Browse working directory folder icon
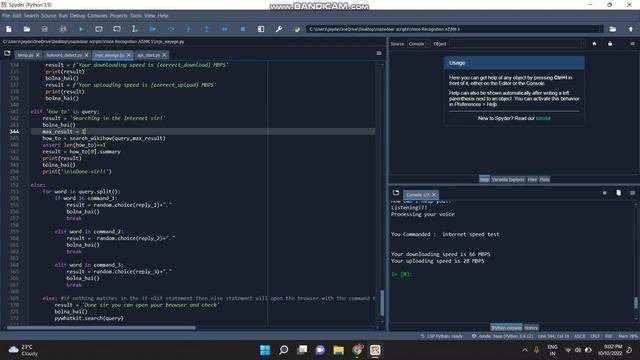640x360 pixels. click(613, 29)
